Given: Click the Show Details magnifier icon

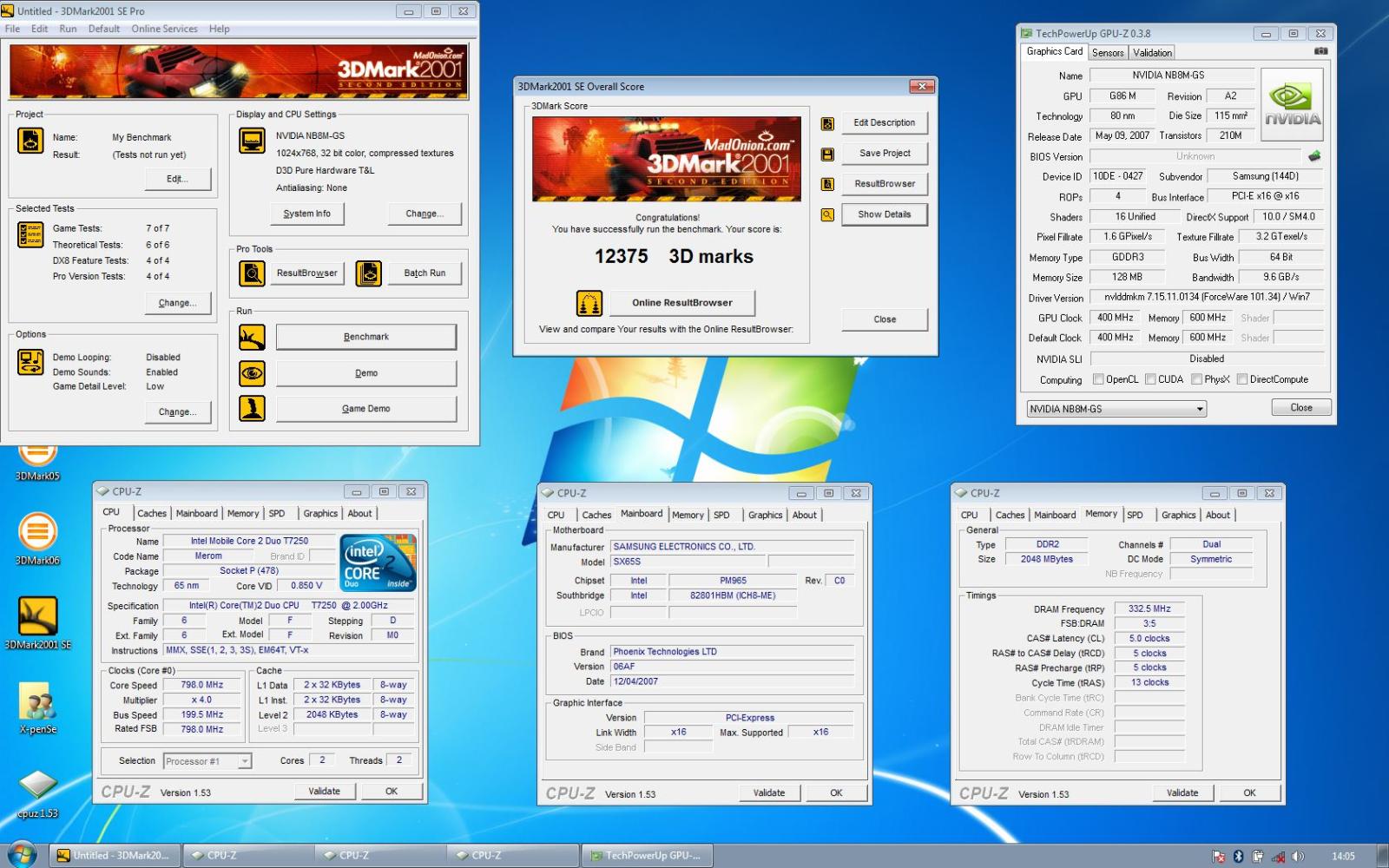Looking at the screenshot, I should [827, 214].
